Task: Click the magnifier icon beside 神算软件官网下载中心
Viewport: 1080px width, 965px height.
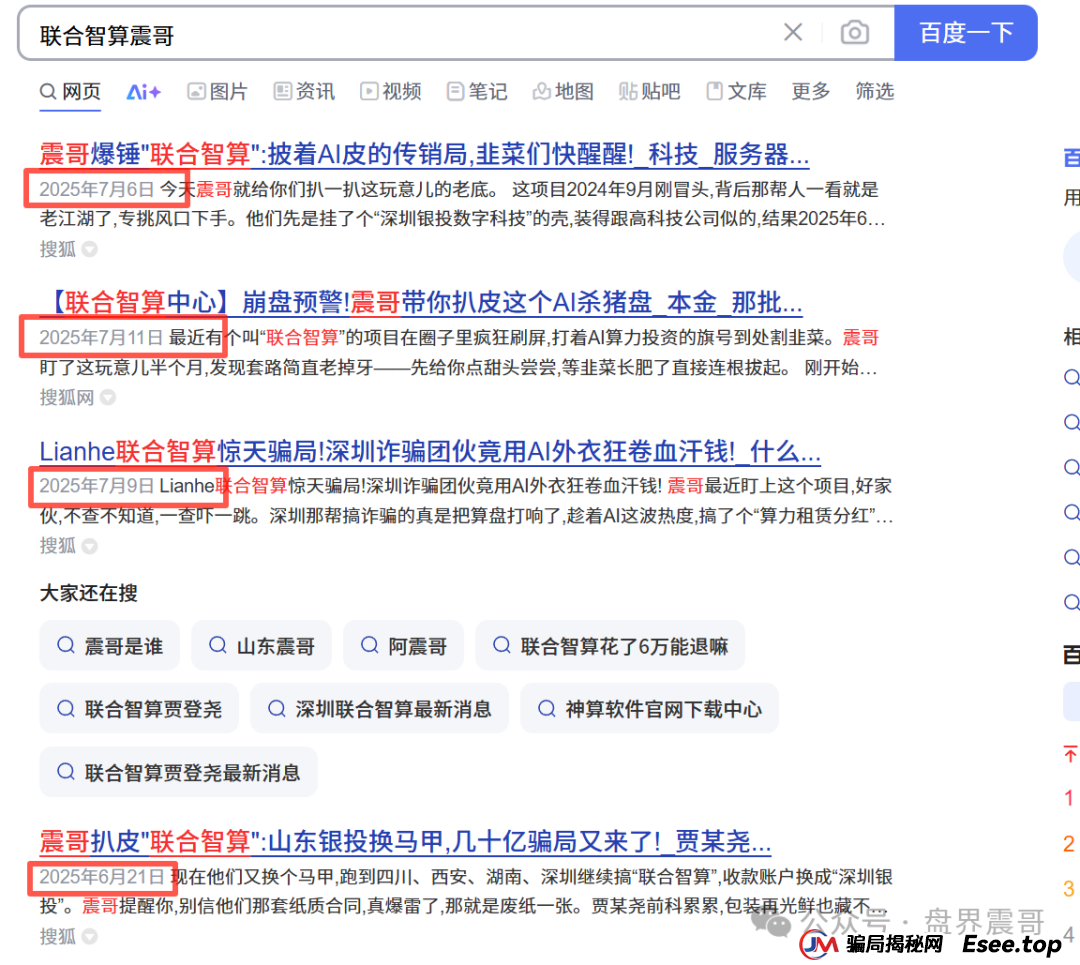Action: coord(546,708)
